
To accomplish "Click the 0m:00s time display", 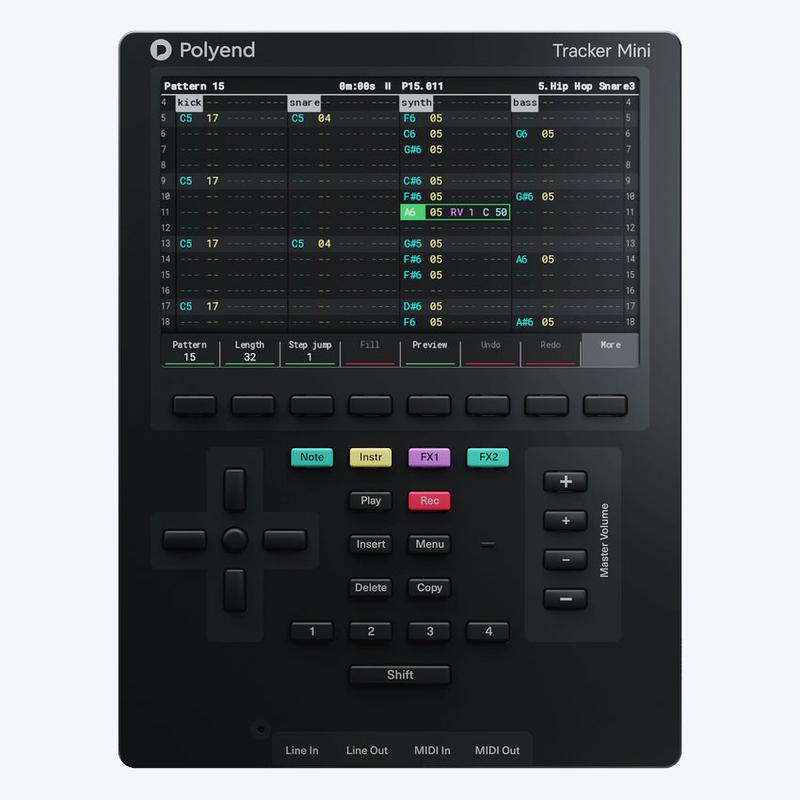I will [357, 86].
